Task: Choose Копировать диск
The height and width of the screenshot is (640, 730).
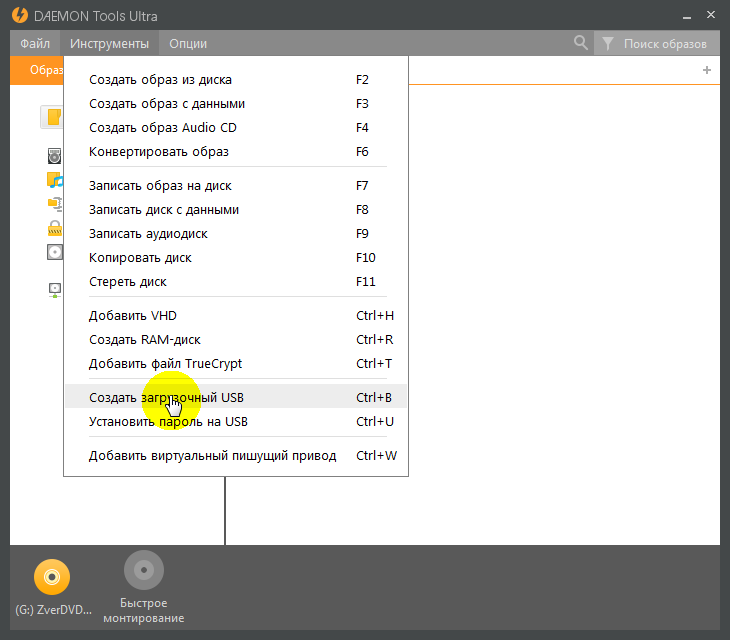Action: [236, 258]
